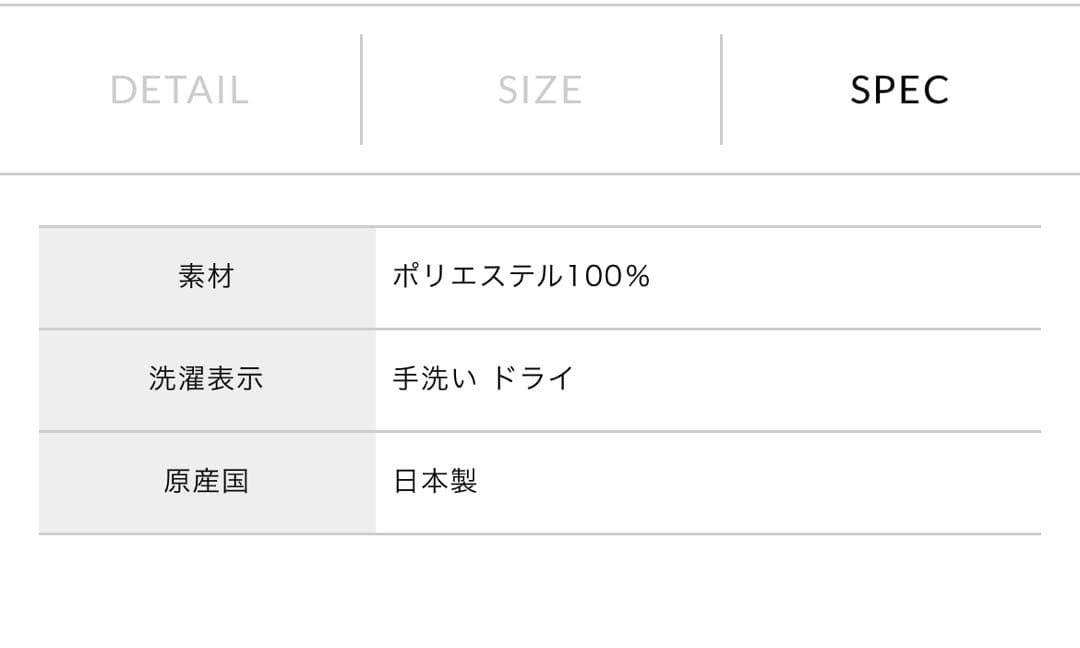Viewport: 1080px width, 648px height.
Task: Click the divider between SIZE and SPEC tabs
Action: click(x=719, y=88)
